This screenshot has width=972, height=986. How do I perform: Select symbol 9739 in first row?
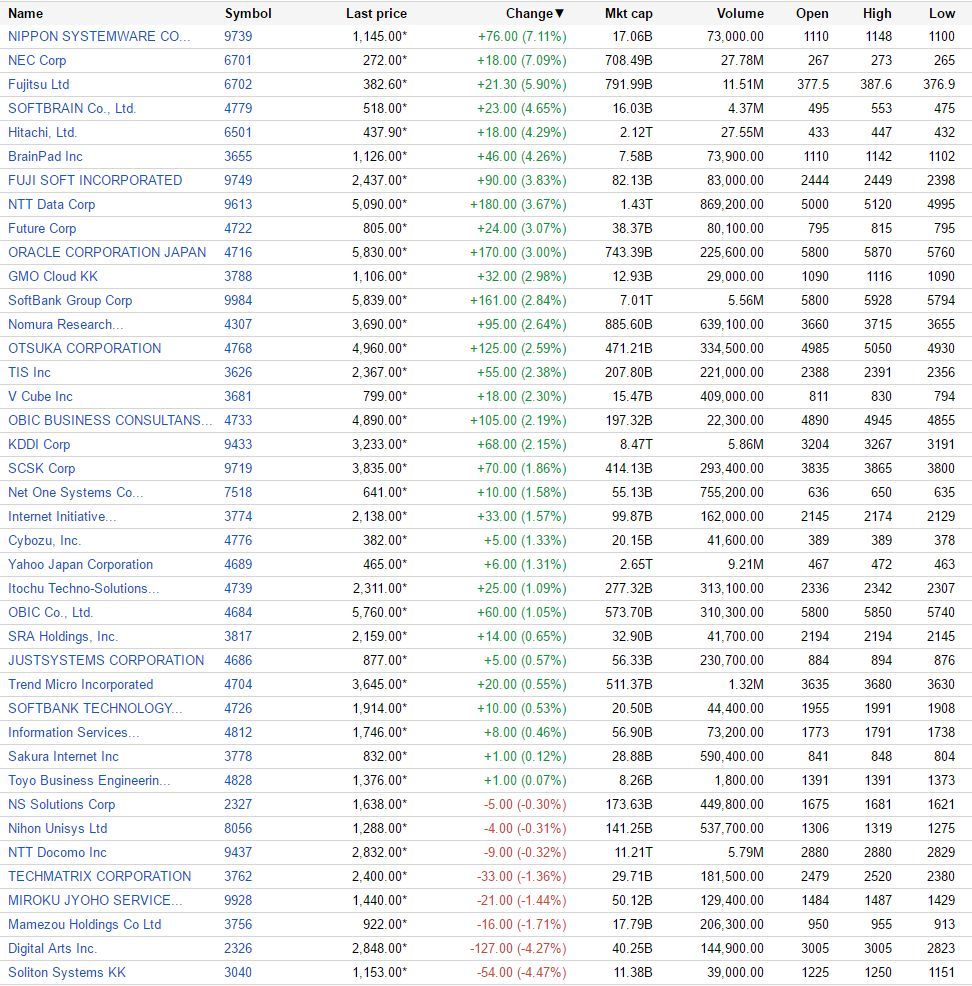click(238, 36)
